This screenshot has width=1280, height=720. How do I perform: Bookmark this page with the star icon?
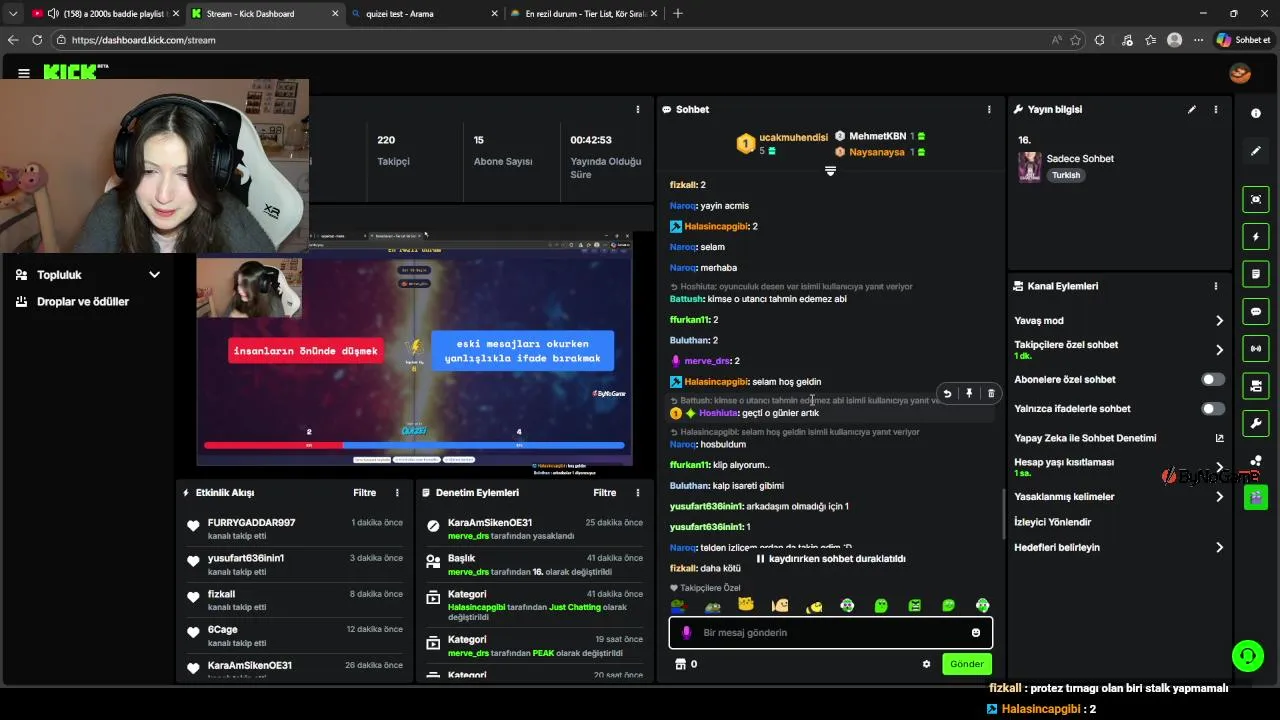click(1075, 40)
